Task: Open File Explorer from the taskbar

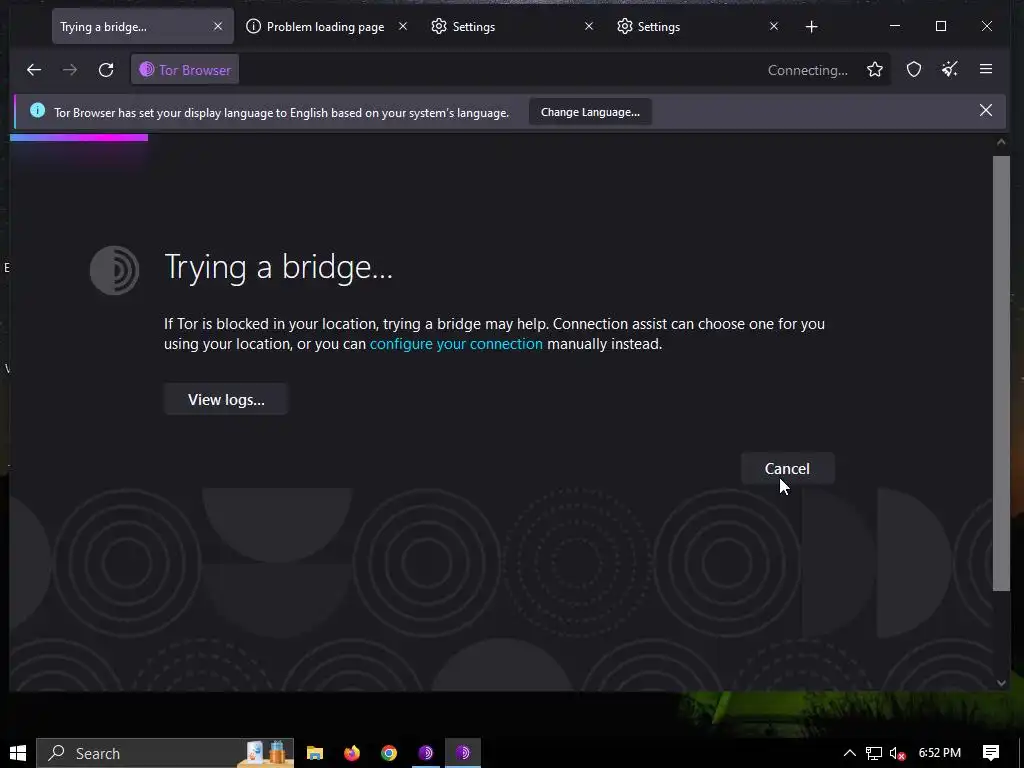Action: click(315, 753)
